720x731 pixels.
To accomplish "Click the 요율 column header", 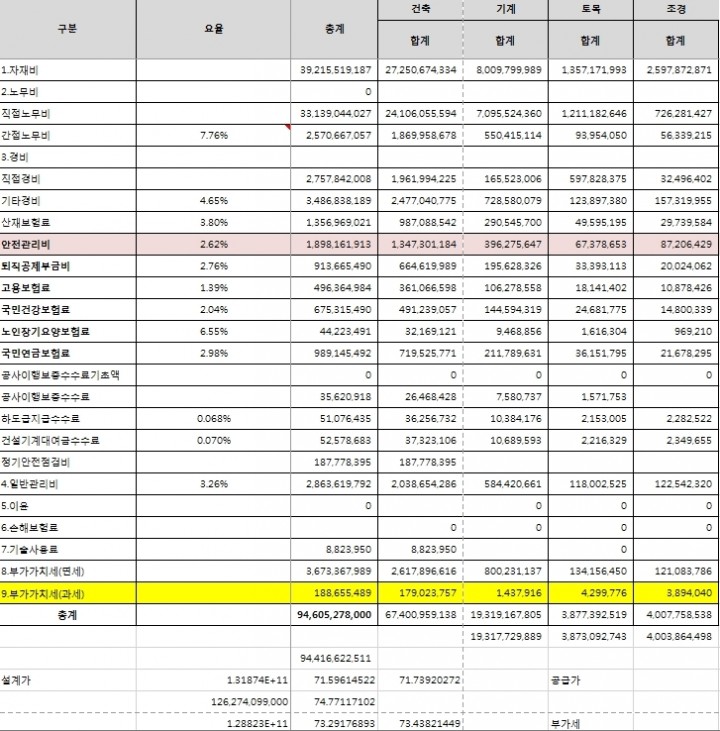I will point(214,29).
